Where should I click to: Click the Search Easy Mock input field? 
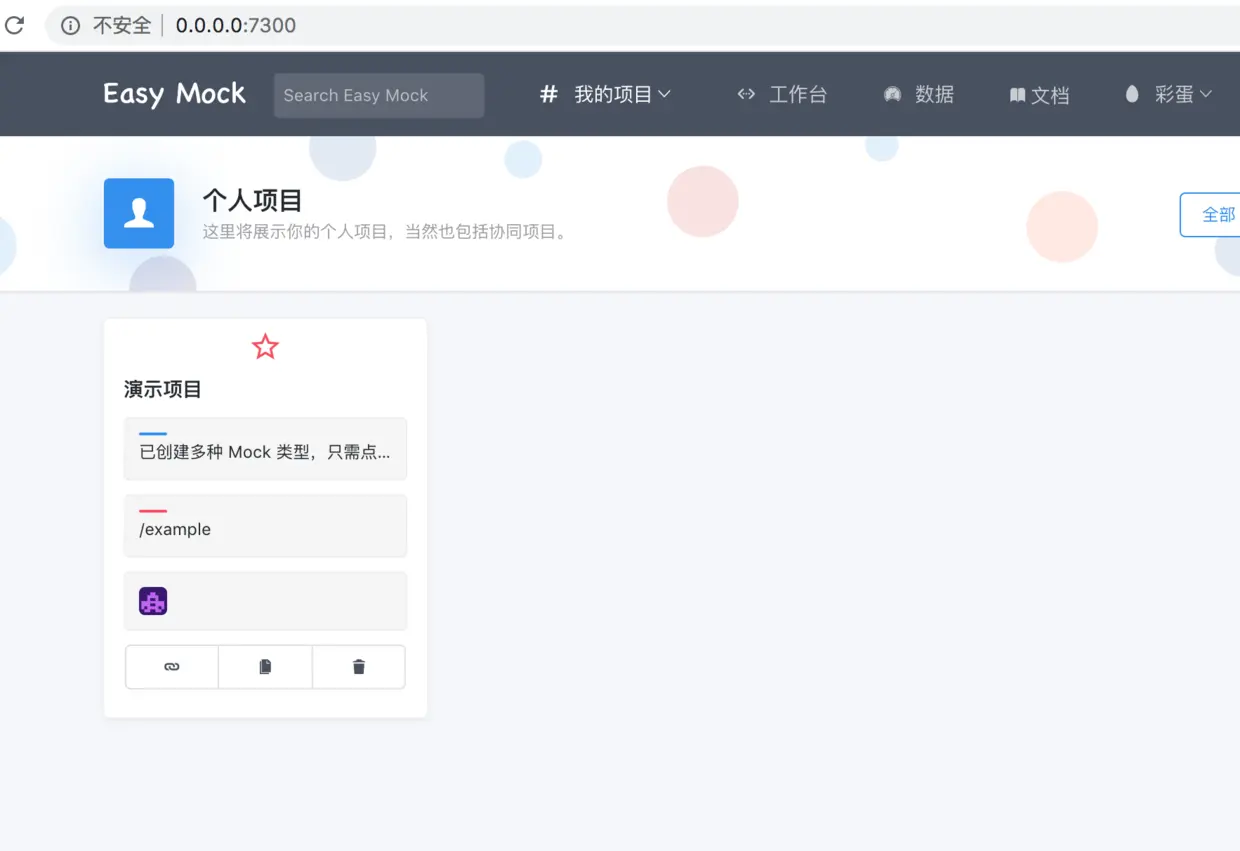pos(378,95)
